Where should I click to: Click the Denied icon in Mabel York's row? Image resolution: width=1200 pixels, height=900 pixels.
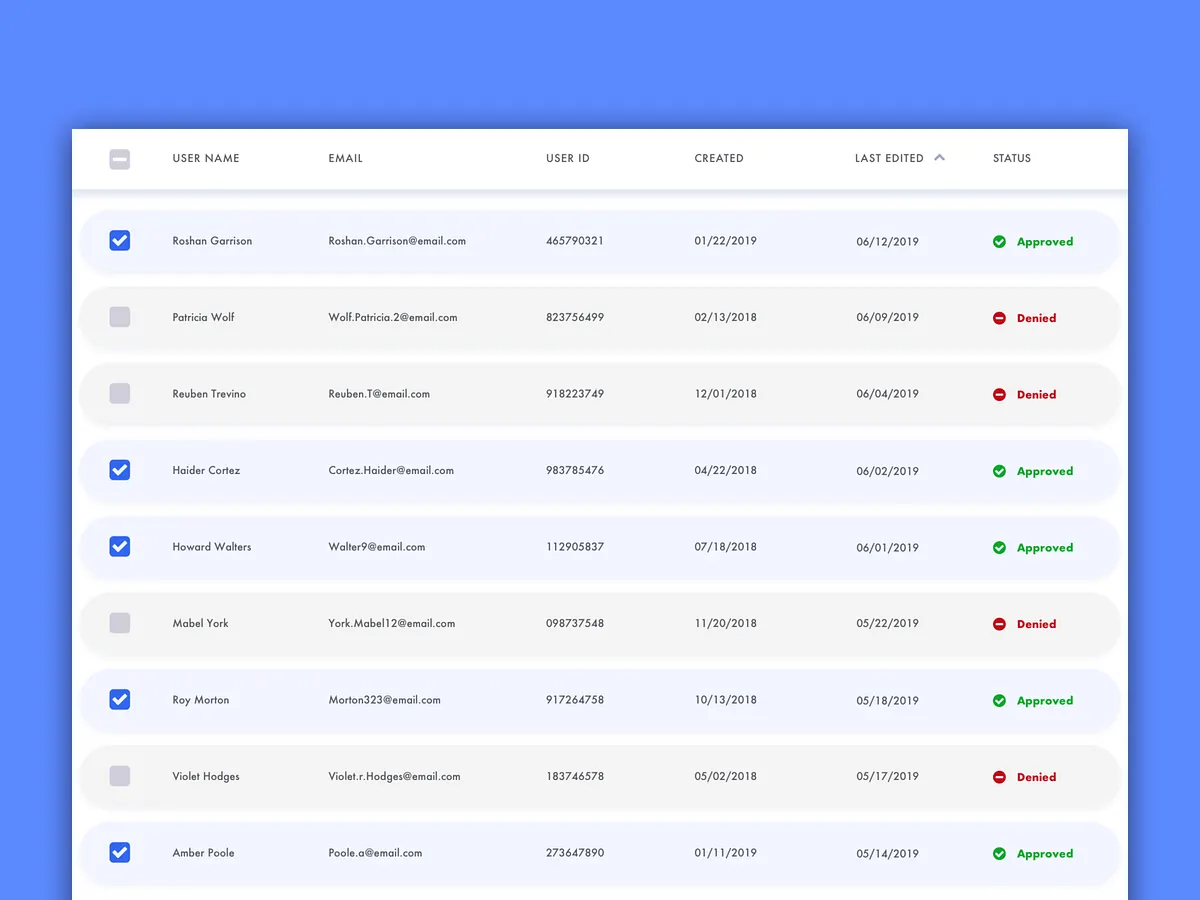click(999, 624)
